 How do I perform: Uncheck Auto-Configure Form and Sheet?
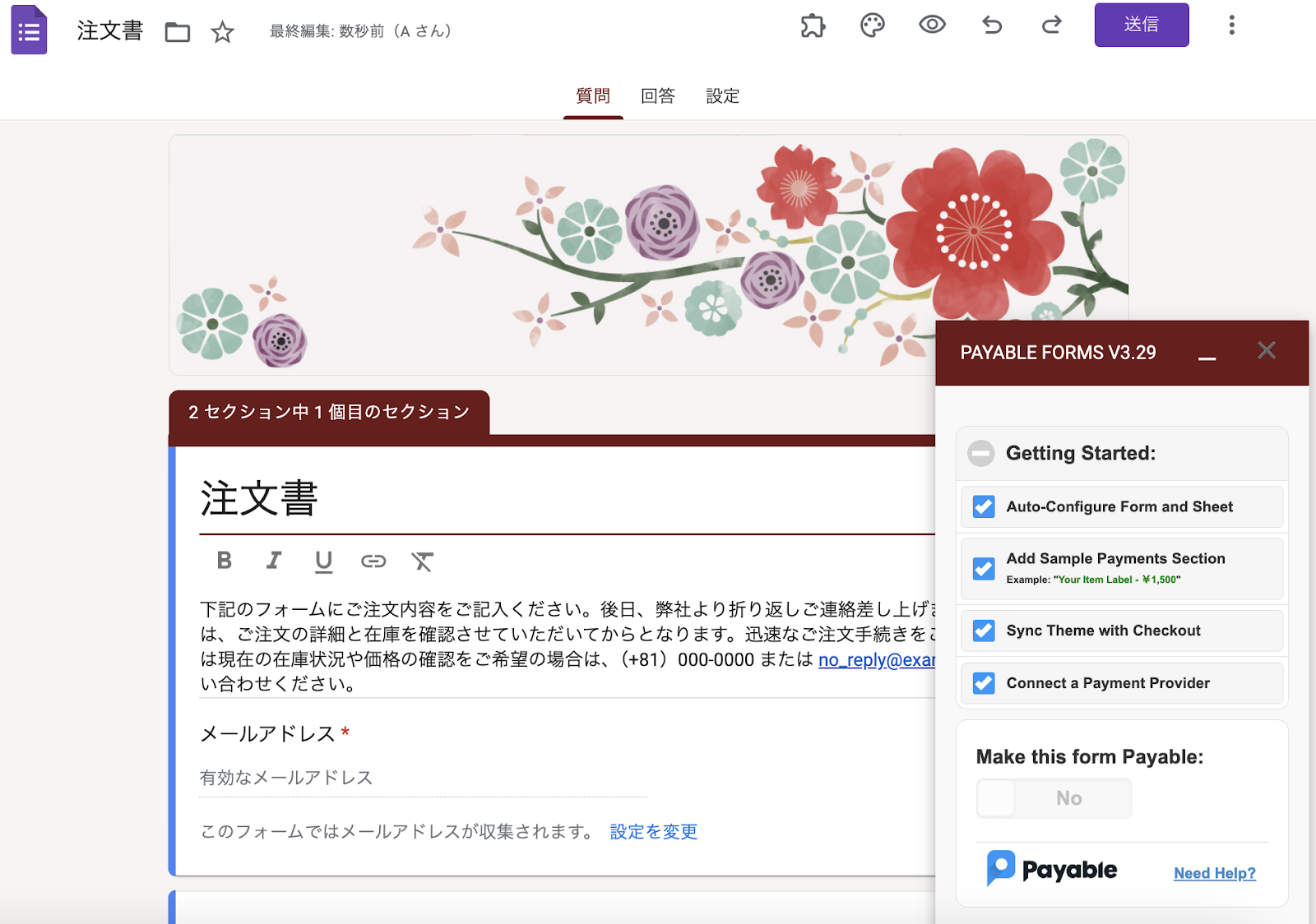tap(984, 506)
